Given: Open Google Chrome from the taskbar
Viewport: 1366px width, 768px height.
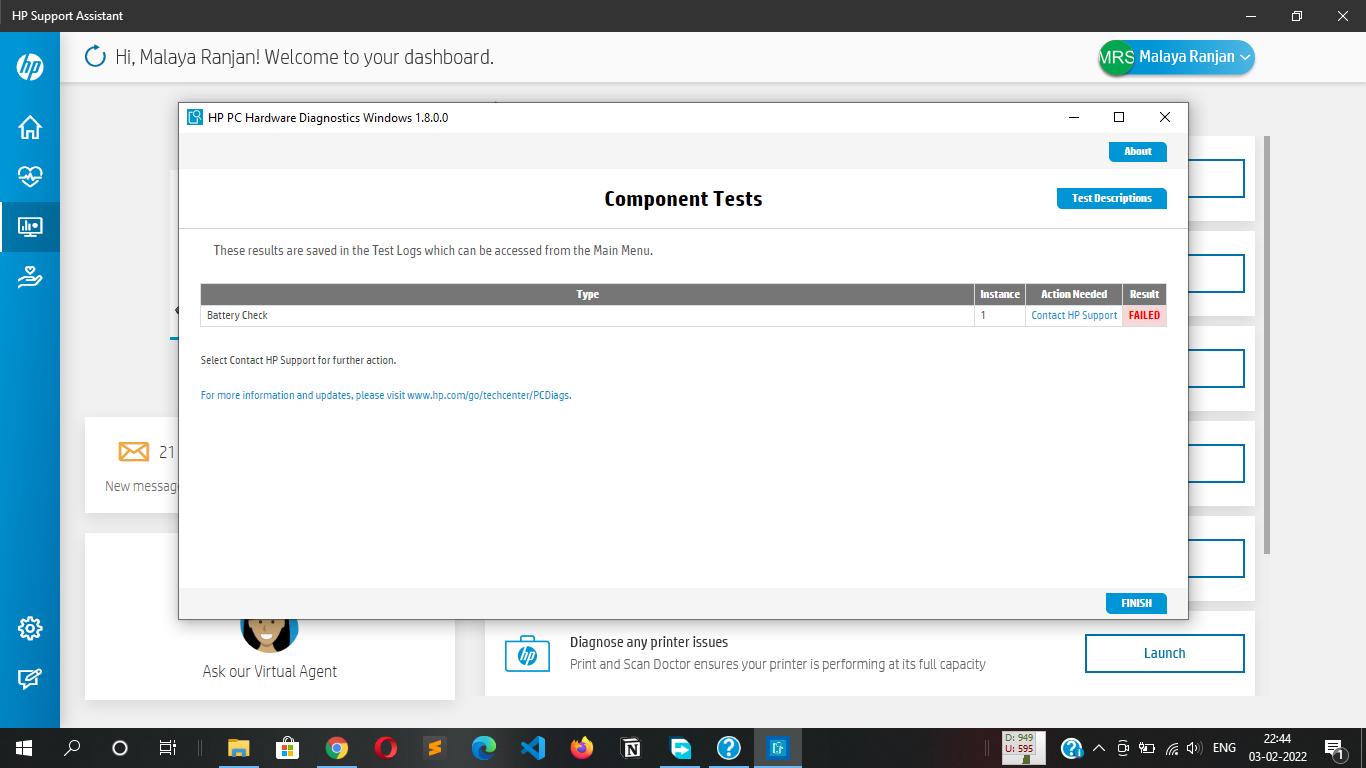Looking at the screenshot, I should tap(336, 747).
